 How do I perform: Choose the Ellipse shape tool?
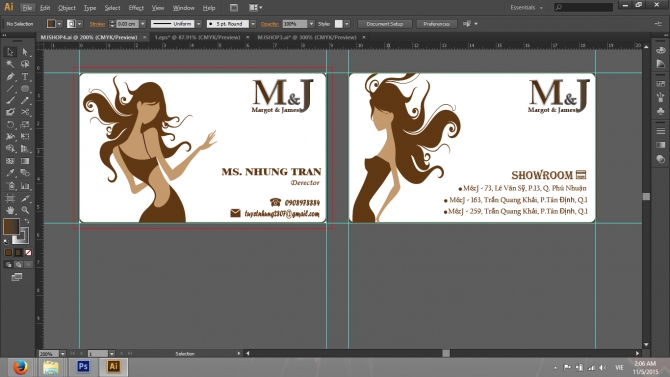25,88
